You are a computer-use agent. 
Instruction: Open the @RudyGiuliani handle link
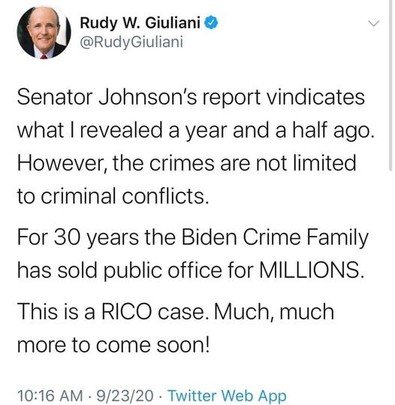[x=131, y=42]
